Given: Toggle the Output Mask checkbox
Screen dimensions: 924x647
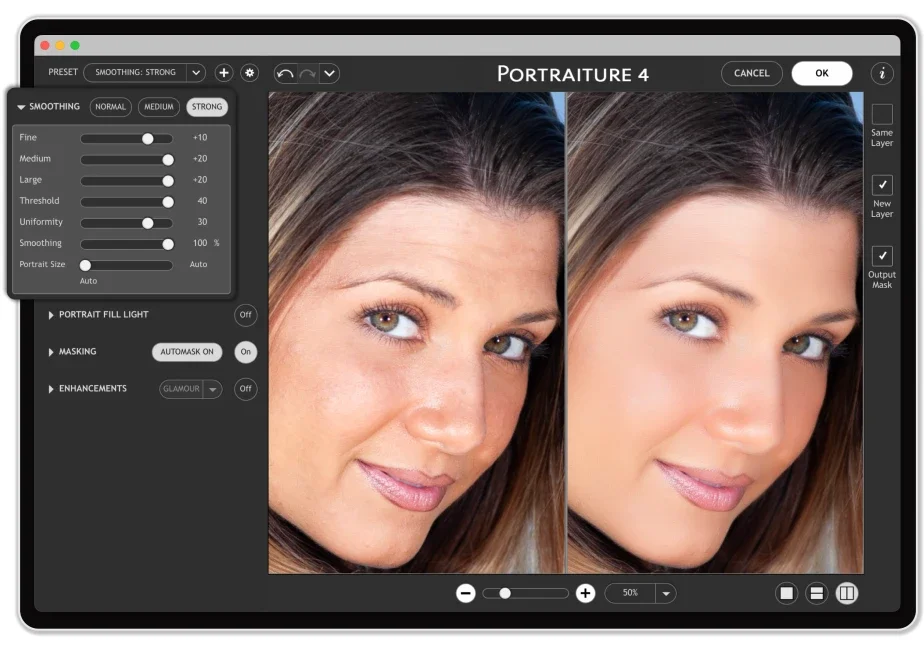Looking at the screenshot, I should point(882,256).
